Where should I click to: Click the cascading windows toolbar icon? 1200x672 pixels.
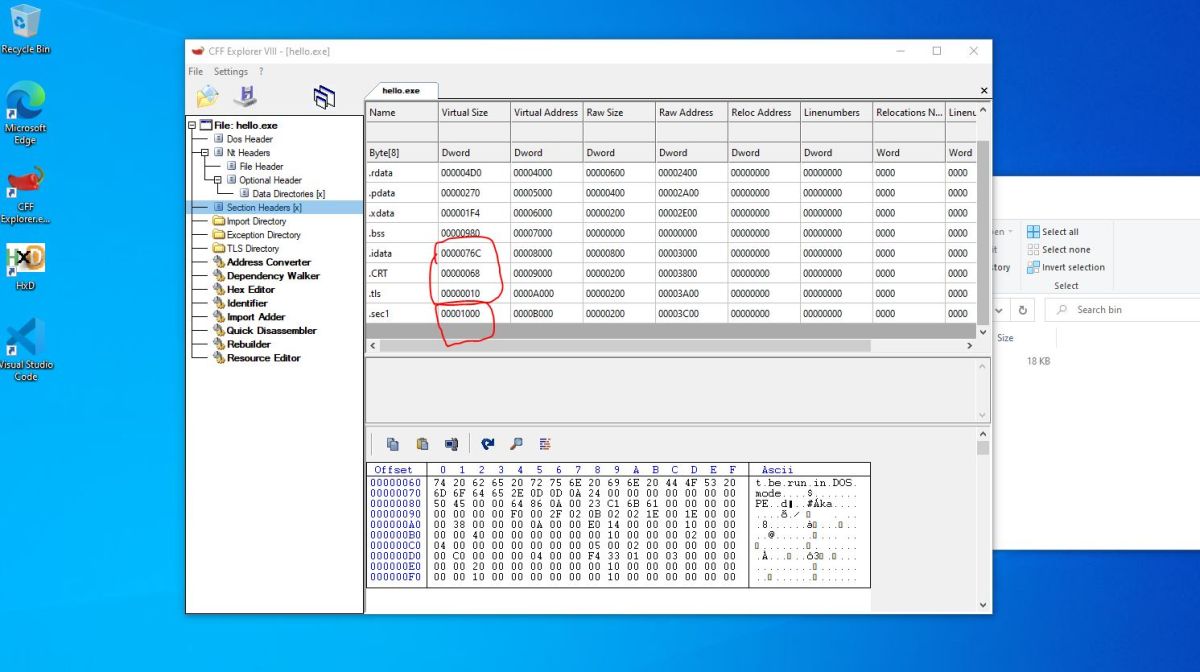(324, 96)
